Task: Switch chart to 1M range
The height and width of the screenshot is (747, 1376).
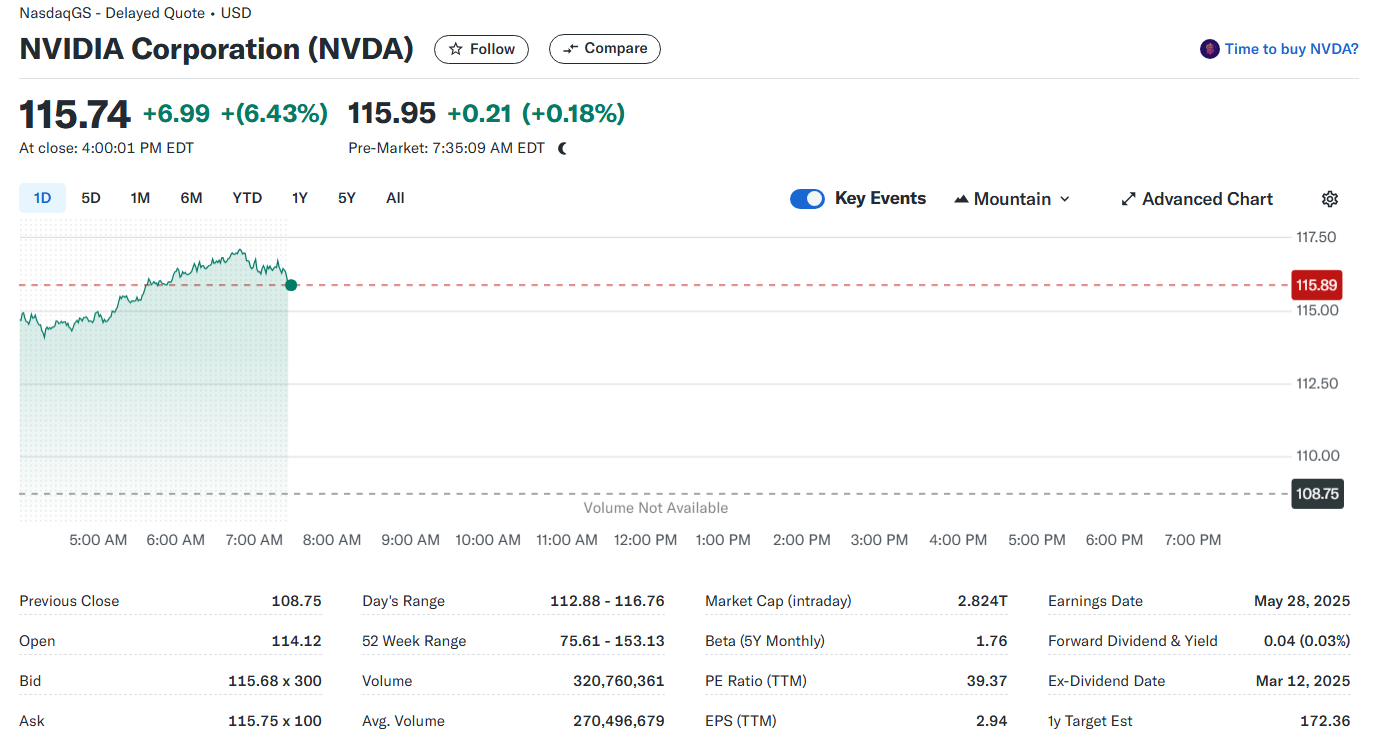Action: [140, 198]
